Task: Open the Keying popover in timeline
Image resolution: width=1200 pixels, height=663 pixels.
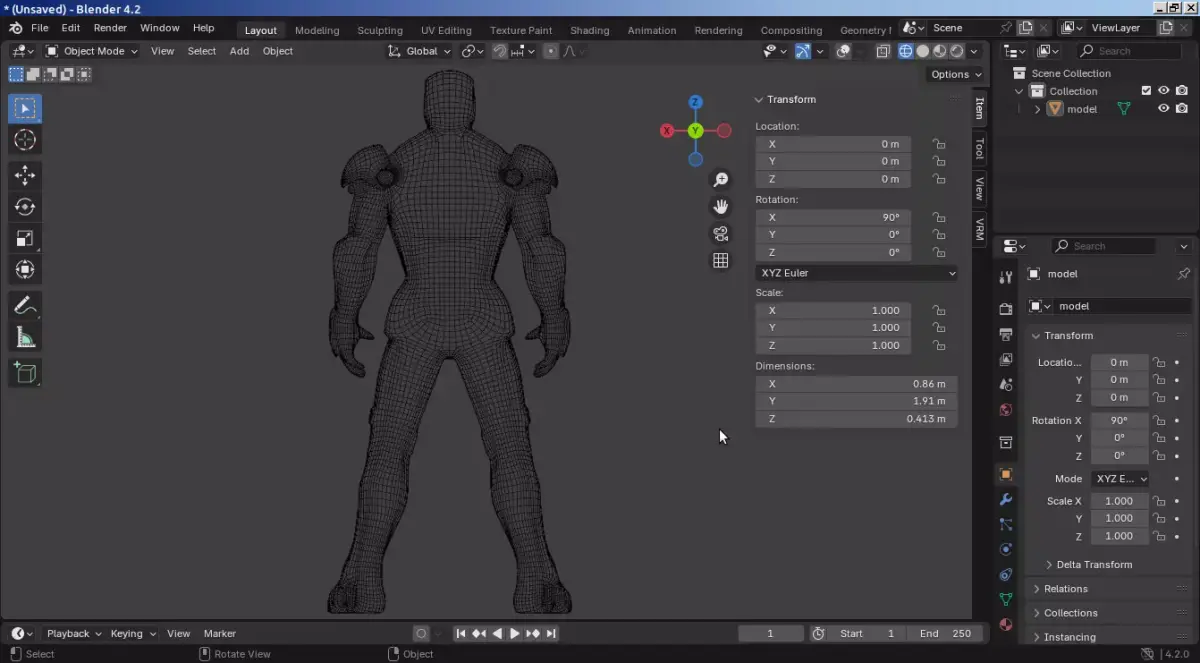Action: (133, 634)
